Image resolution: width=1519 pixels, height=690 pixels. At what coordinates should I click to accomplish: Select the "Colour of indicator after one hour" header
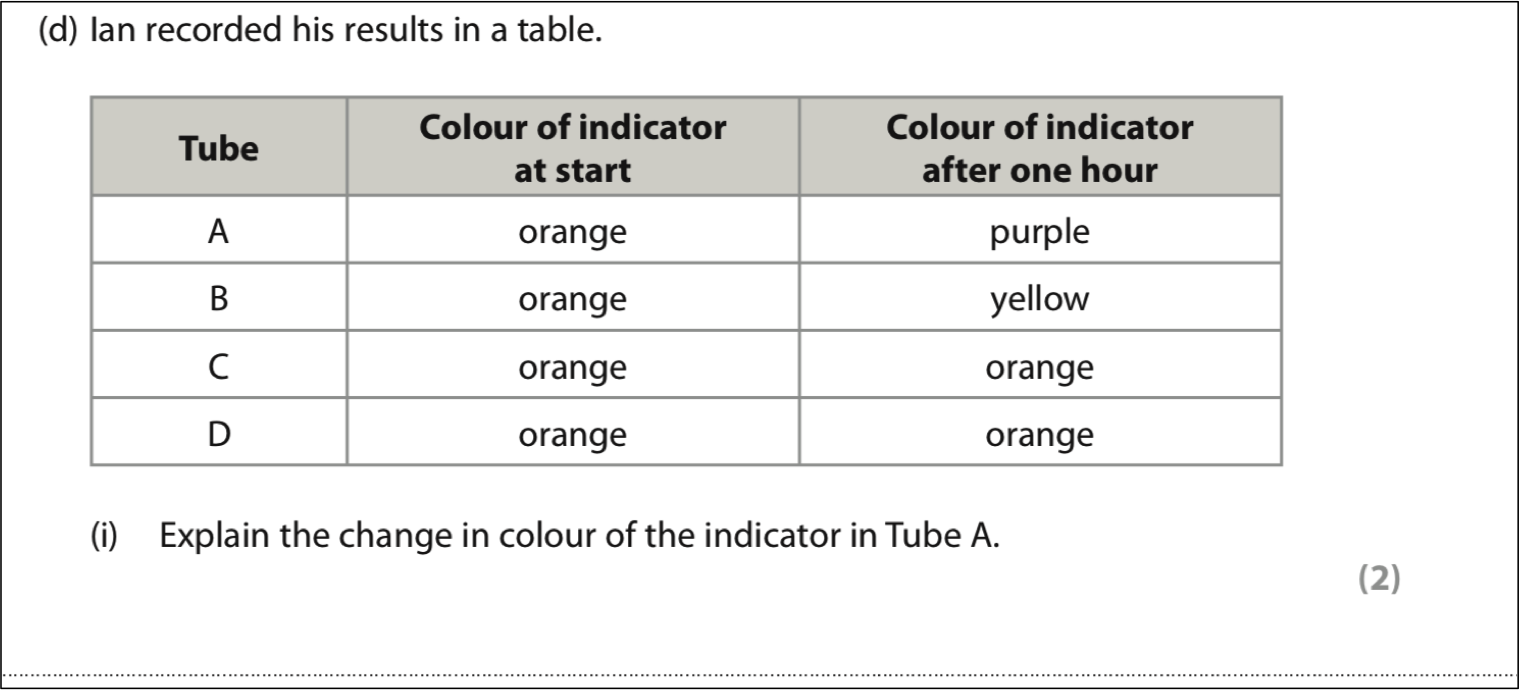pos(1040,148)
